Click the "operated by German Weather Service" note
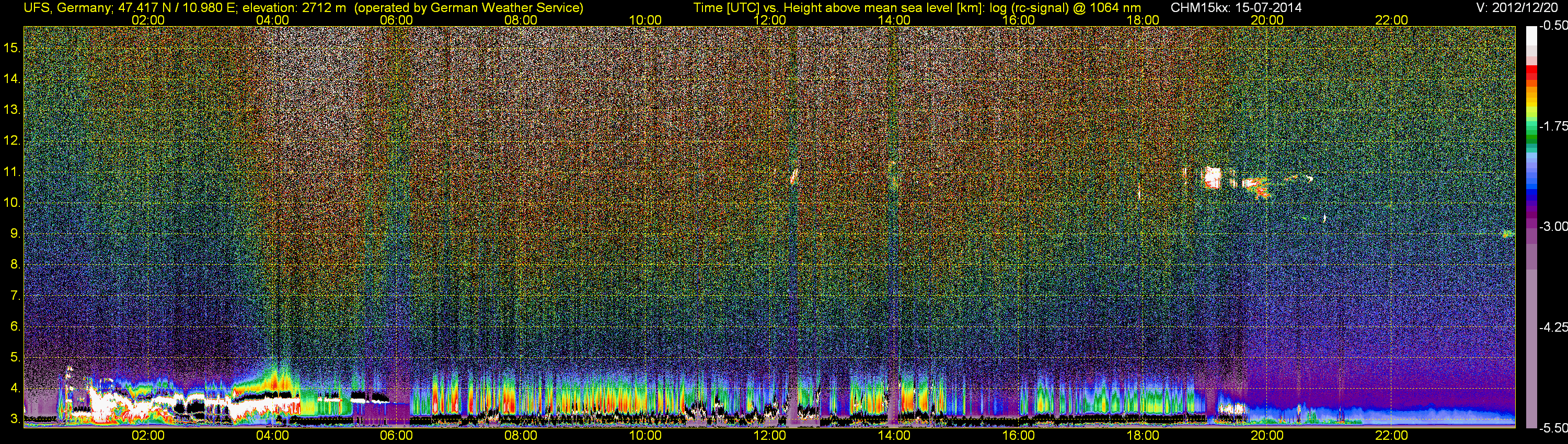Screen dimensions: 1568x444 pos(469,8)
